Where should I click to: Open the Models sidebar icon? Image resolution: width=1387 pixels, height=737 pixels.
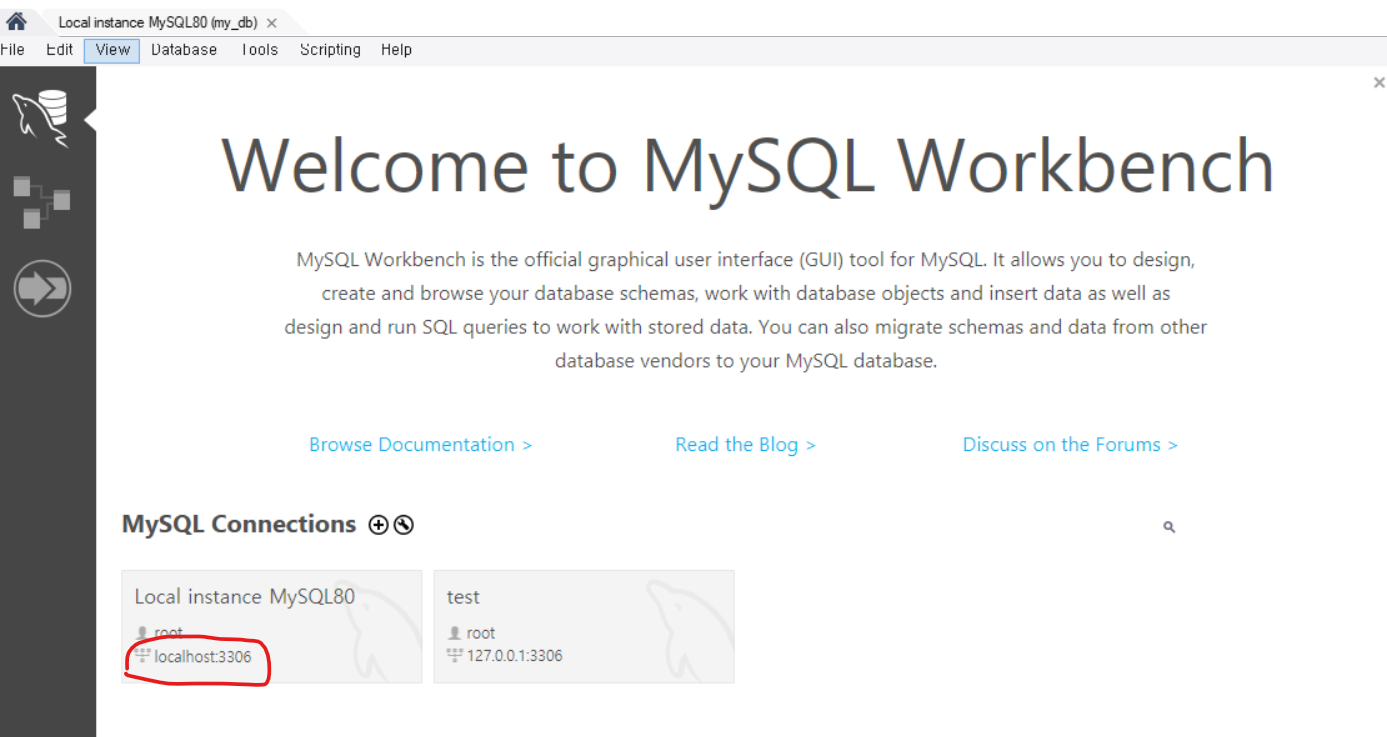pos(41,203)
